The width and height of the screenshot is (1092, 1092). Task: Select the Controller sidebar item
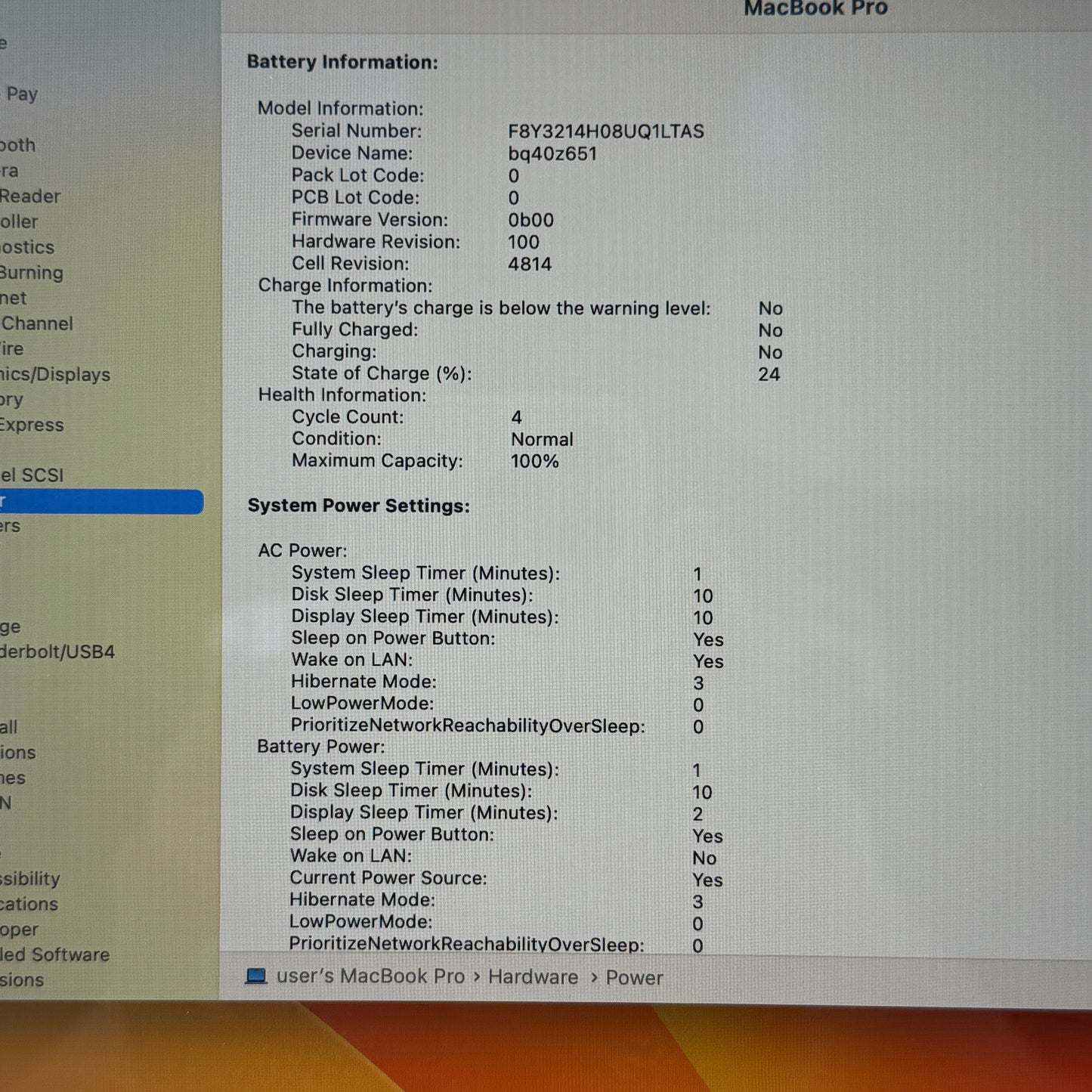[19, 221]
